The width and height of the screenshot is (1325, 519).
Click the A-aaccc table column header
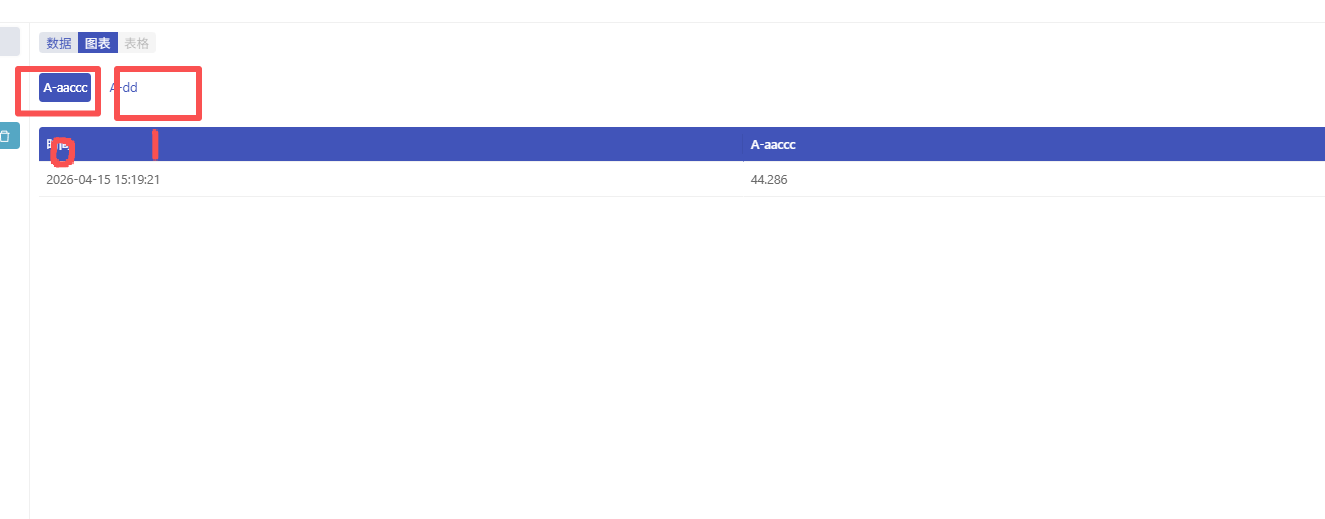coord(773,145)
